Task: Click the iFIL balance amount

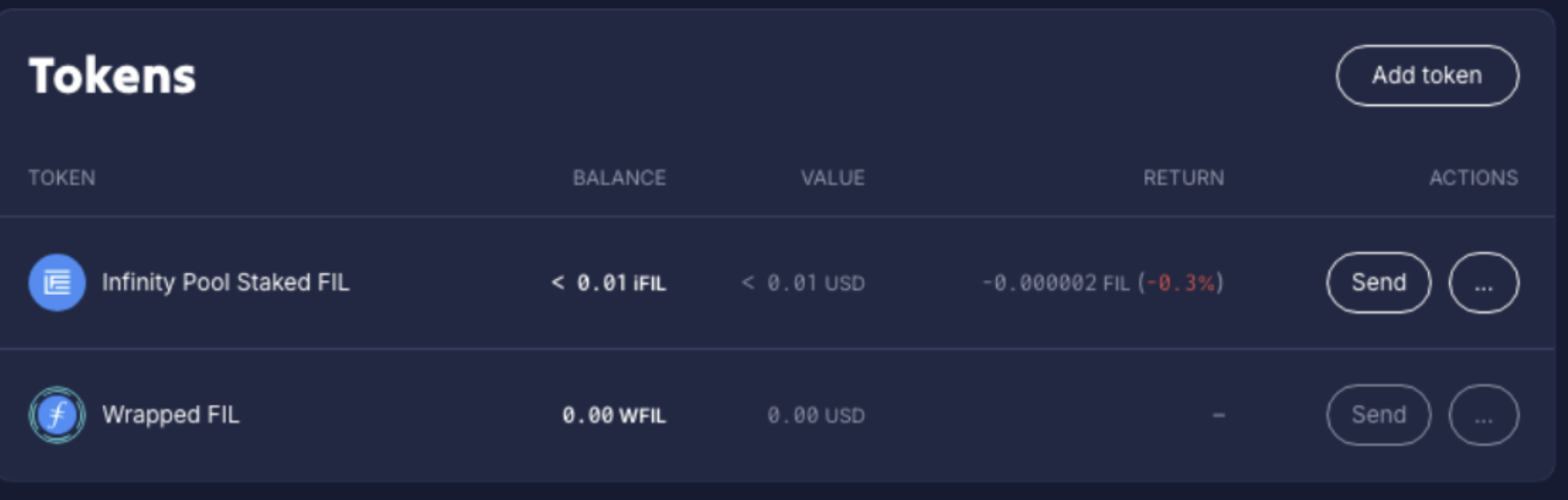Action: pos(609,283)
